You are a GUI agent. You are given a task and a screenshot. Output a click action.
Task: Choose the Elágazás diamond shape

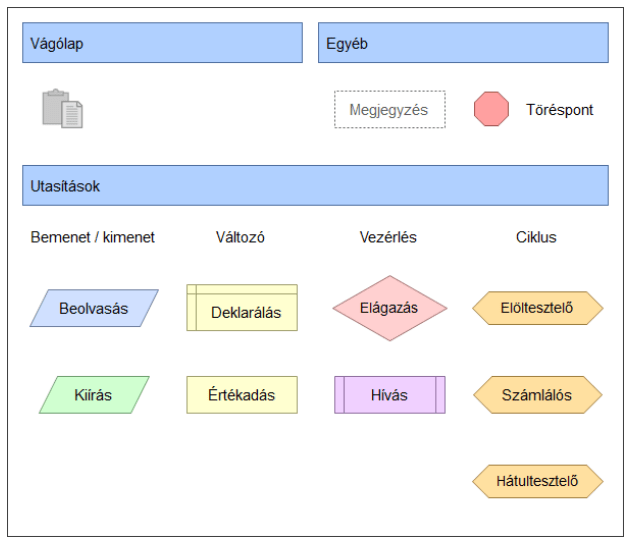[389, 308]
